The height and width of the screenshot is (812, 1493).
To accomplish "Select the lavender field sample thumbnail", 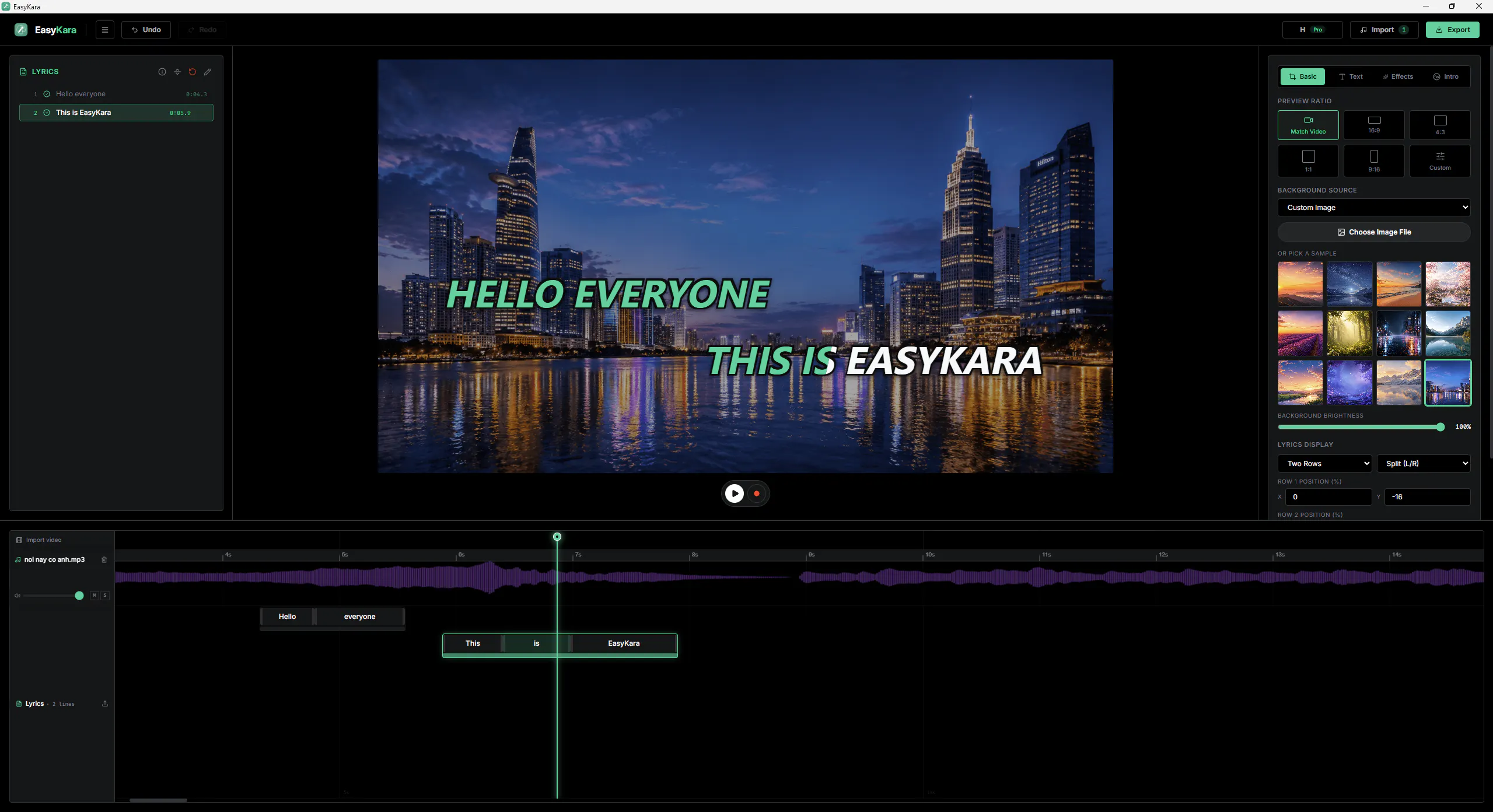I will coord(1300,333).
